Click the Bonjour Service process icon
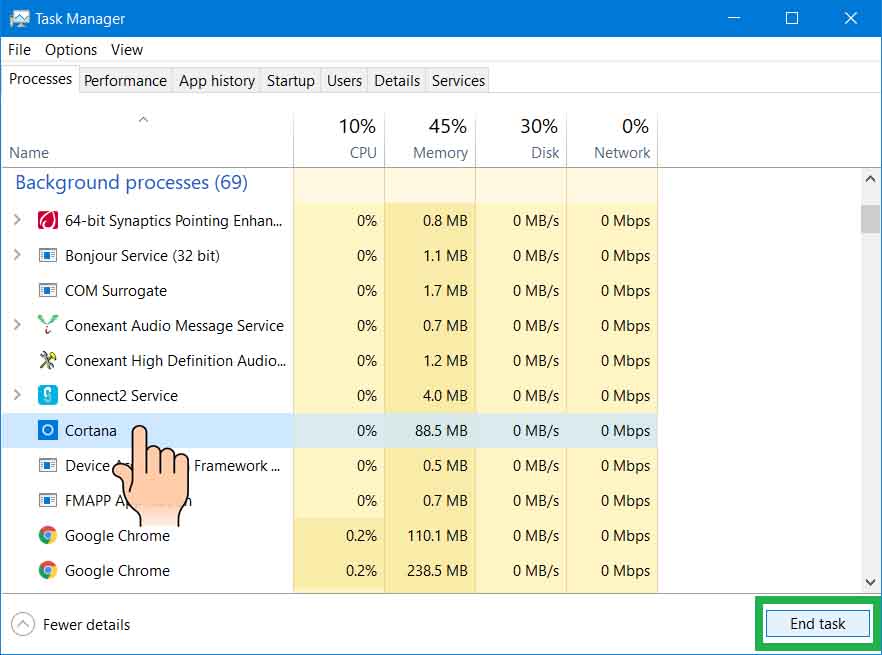This screenshot has height=655, width=882. tap(48, 255)
